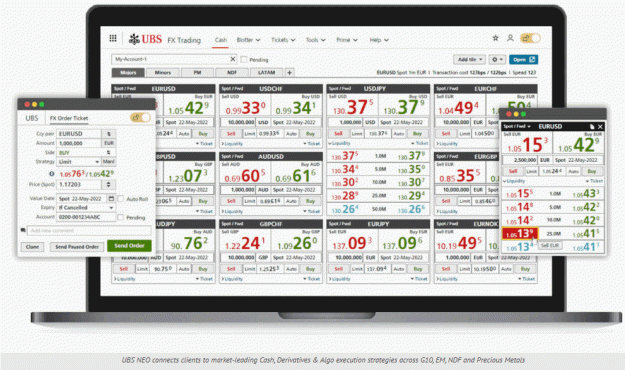
Task: Click the Add new comment field
Action: (x=89, y=230)
